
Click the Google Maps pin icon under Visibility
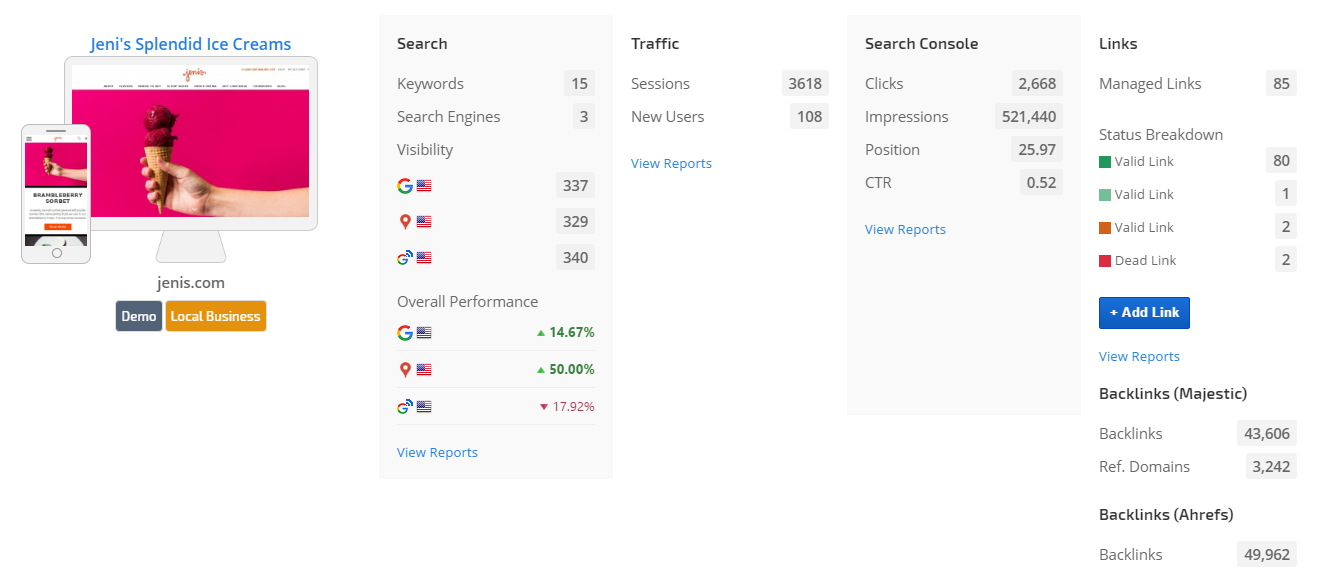point(404,222)
